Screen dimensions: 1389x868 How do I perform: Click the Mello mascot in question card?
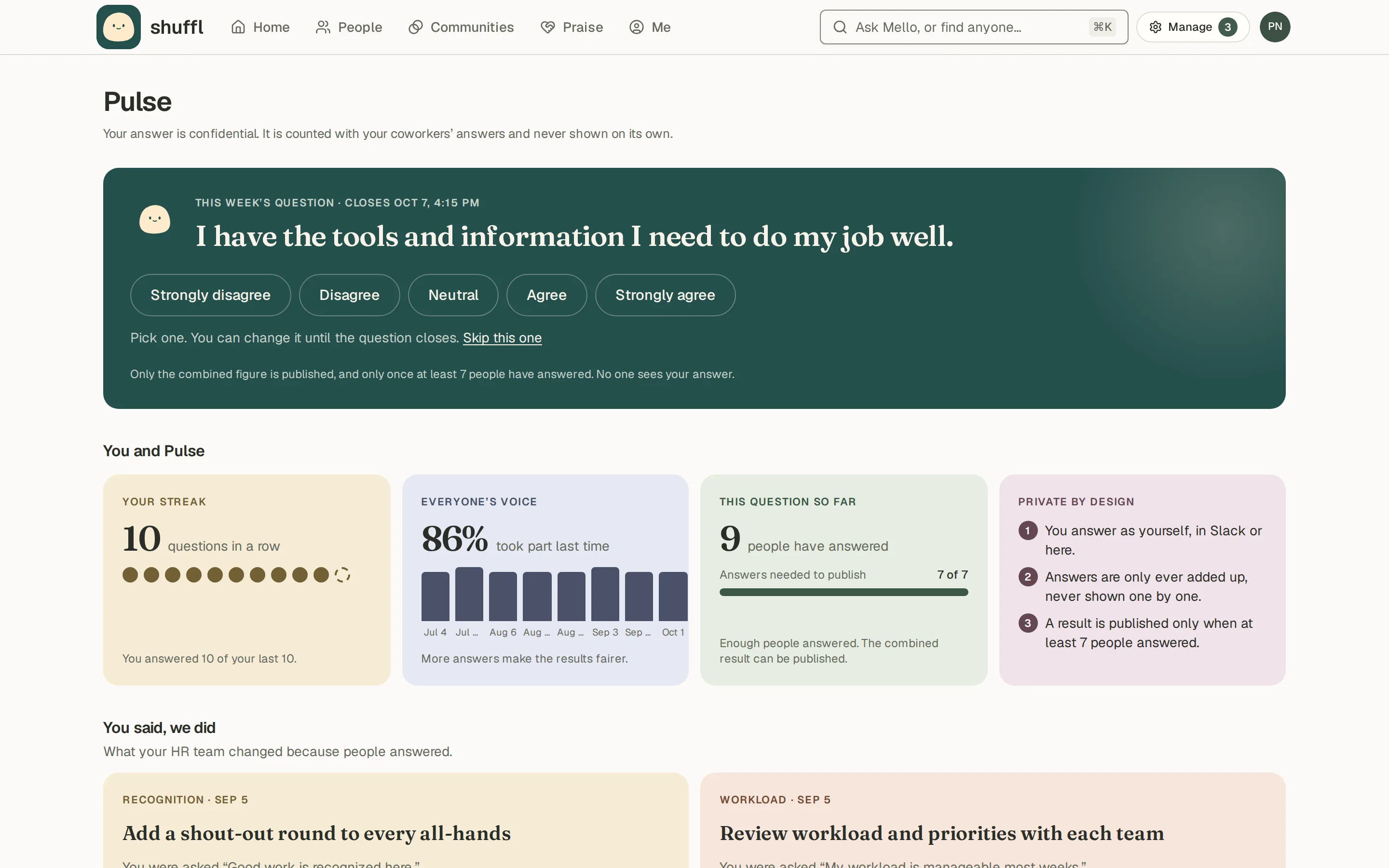point(155,219)
